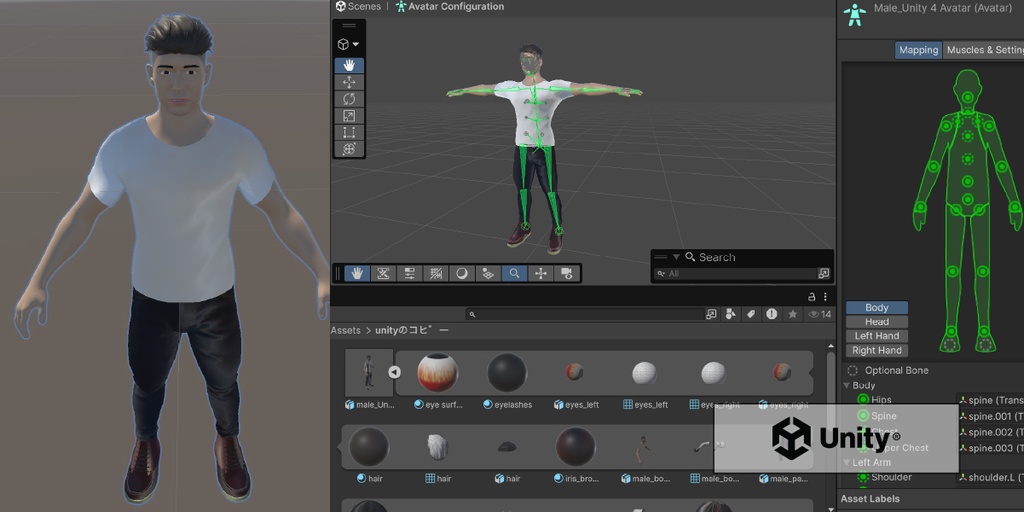This screenshot has width=1024, height=512.
Task: Click the Assets breadcrumb in Project panel
Action: [345, 330]
